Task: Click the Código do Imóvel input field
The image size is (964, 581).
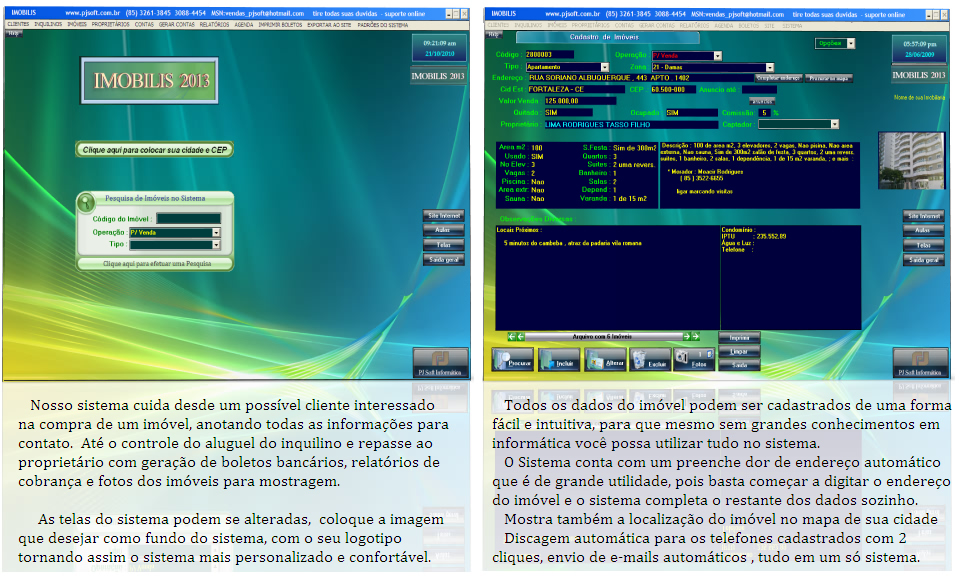Action: pyautogui.click(x=188, y=218)
